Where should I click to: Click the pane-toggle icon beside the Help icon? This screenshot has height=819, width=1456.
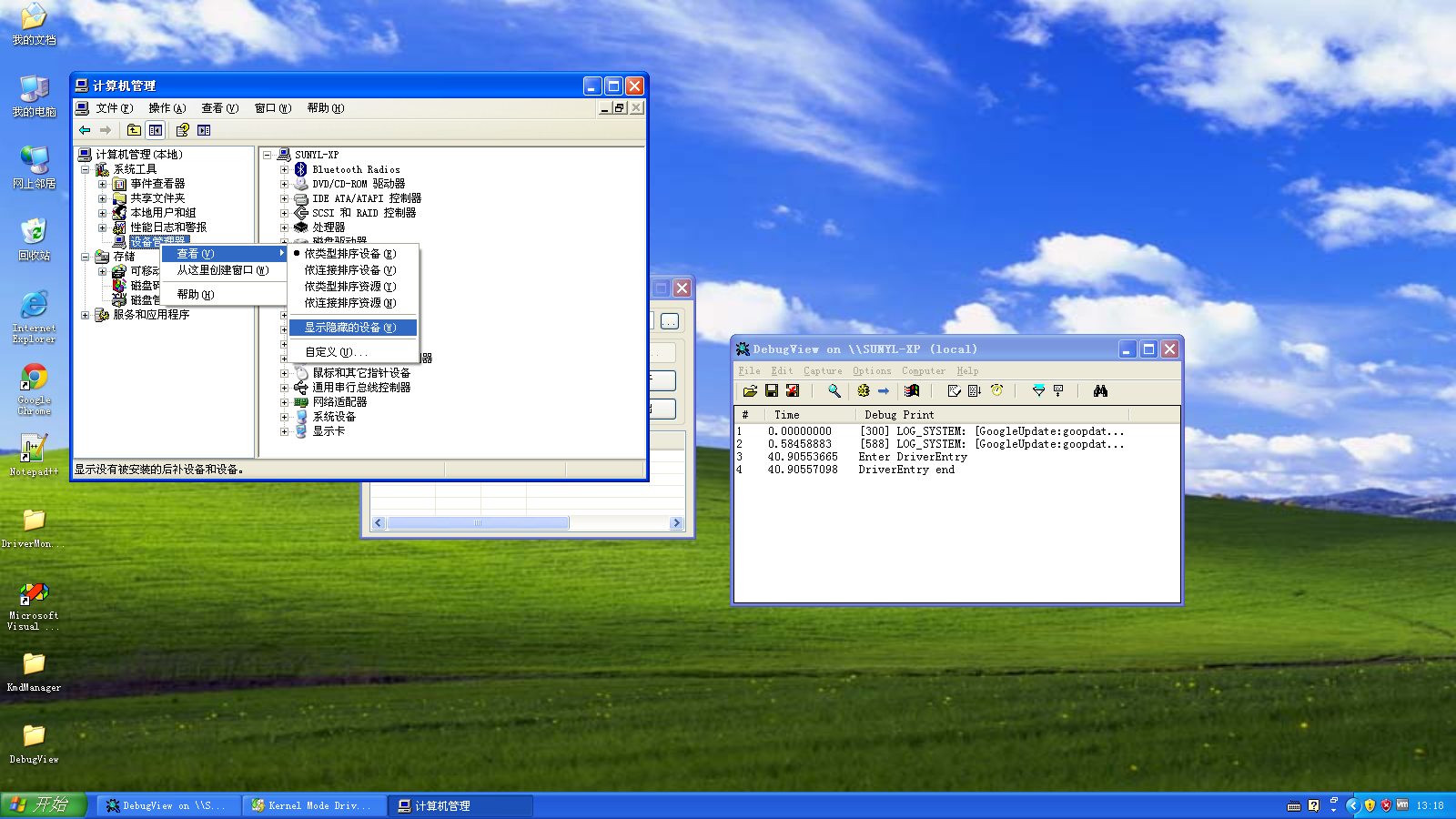pos(204,130)
